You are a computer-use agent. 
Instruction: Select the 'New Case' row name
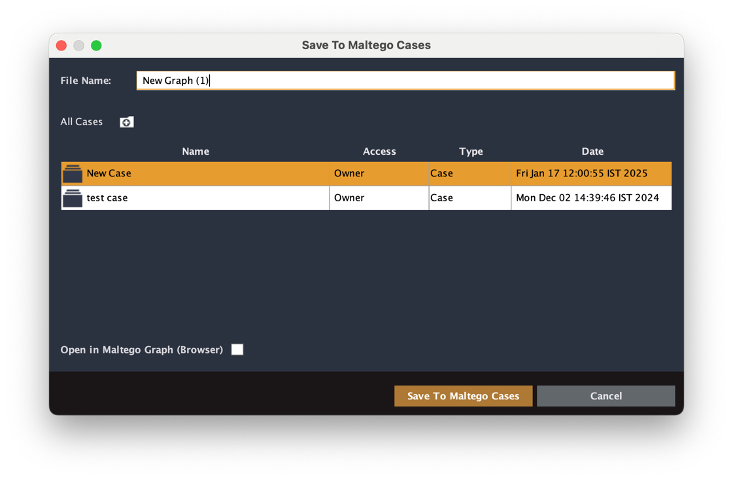coord(109,173)
